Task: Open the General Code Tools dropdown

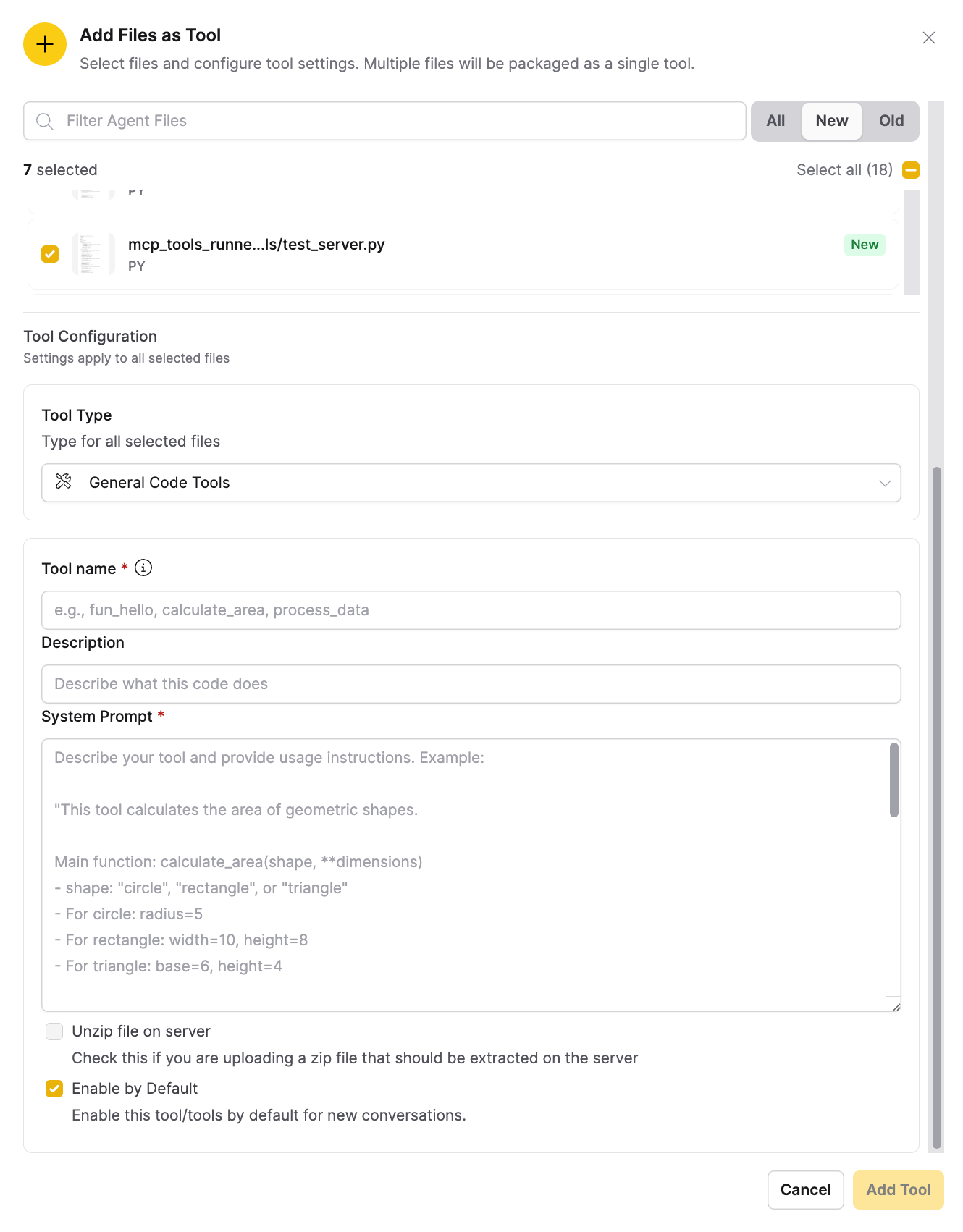Action: [x=471, y=483]
